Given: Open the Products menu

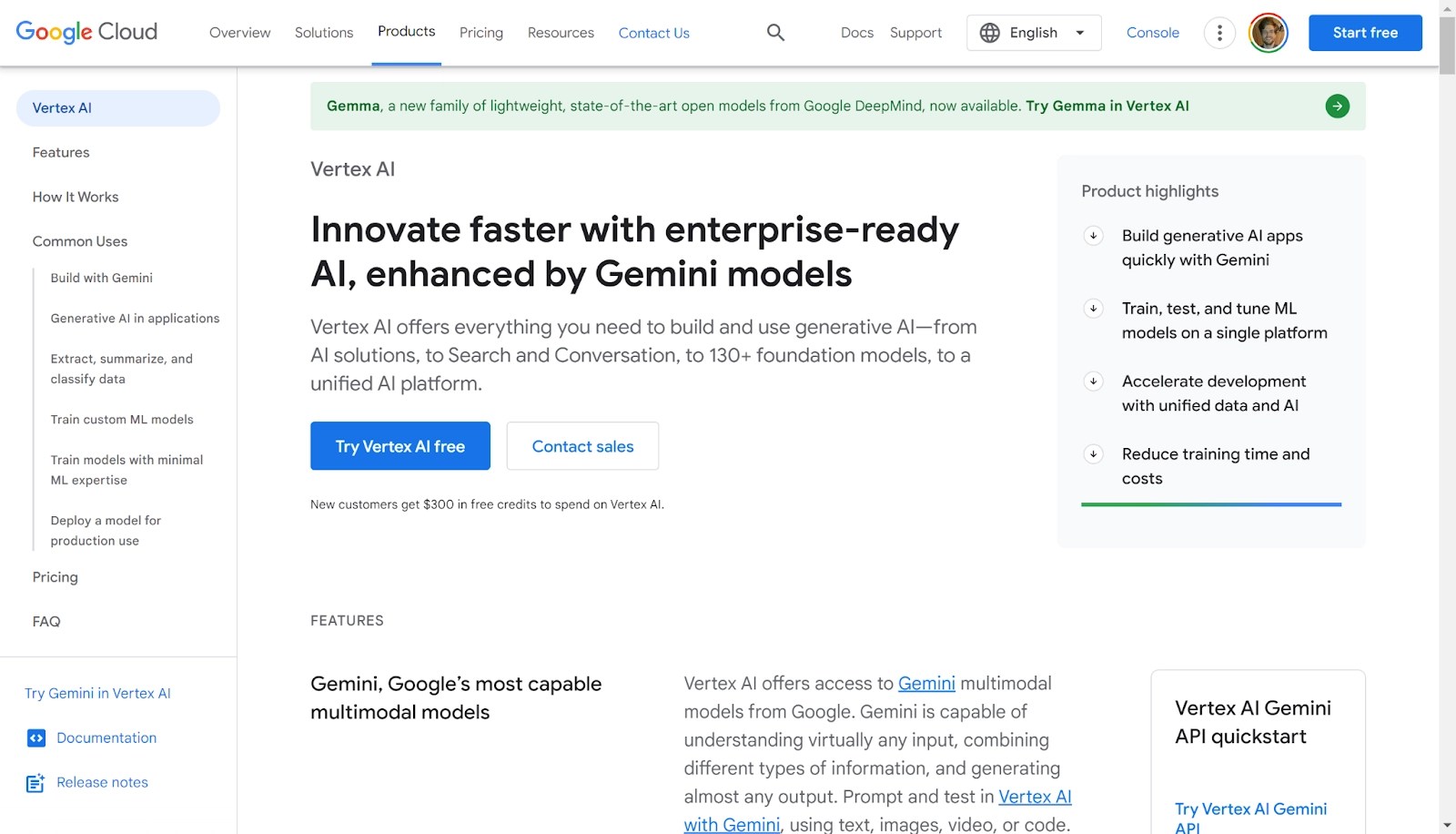Looking at the screenshot, I should pyautogui.click(x=407, y=32).
